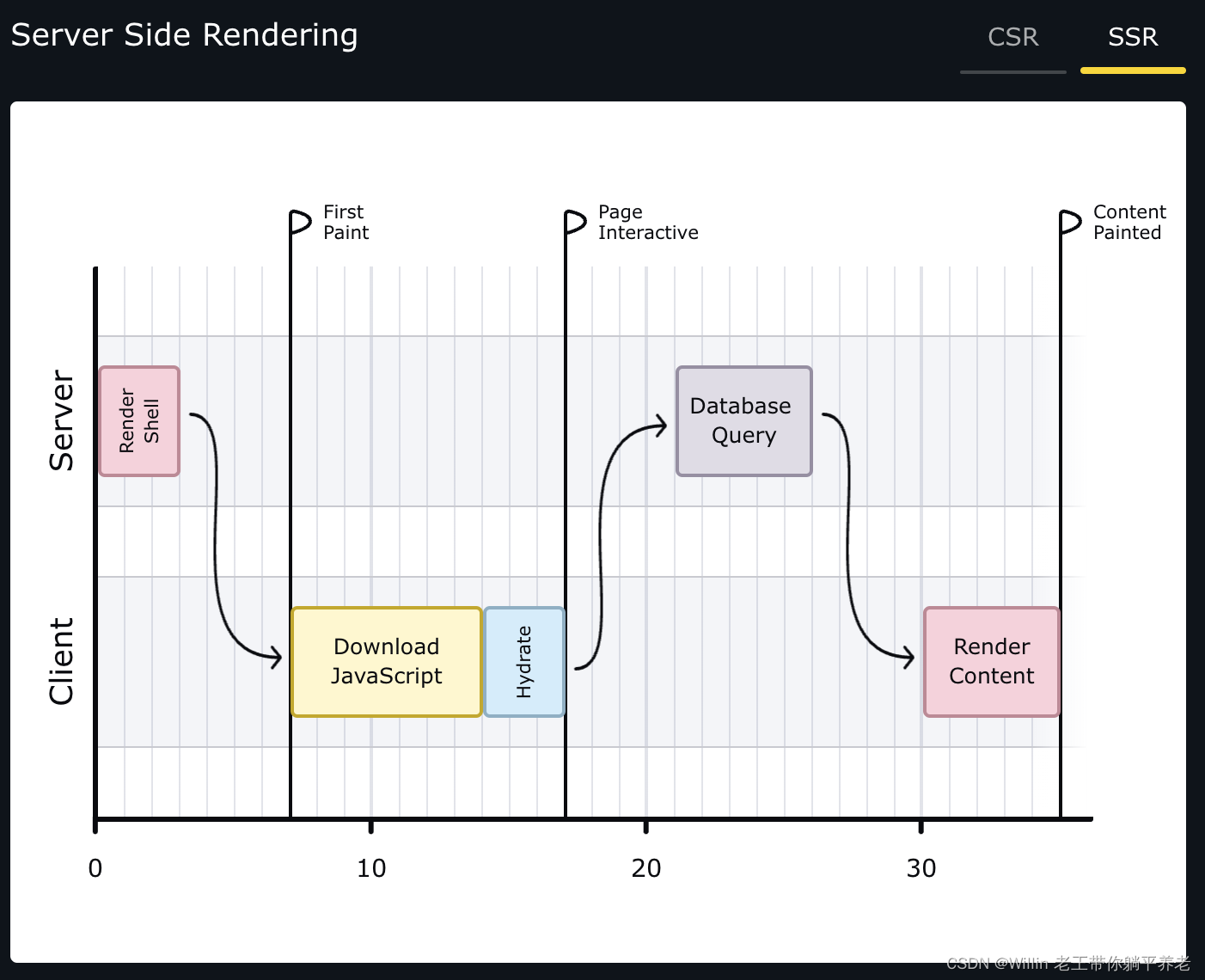Image resolution: width=1205 pixels, height=980 pixels.
Task: Click the '10' axis value
Action: [371, 868]
